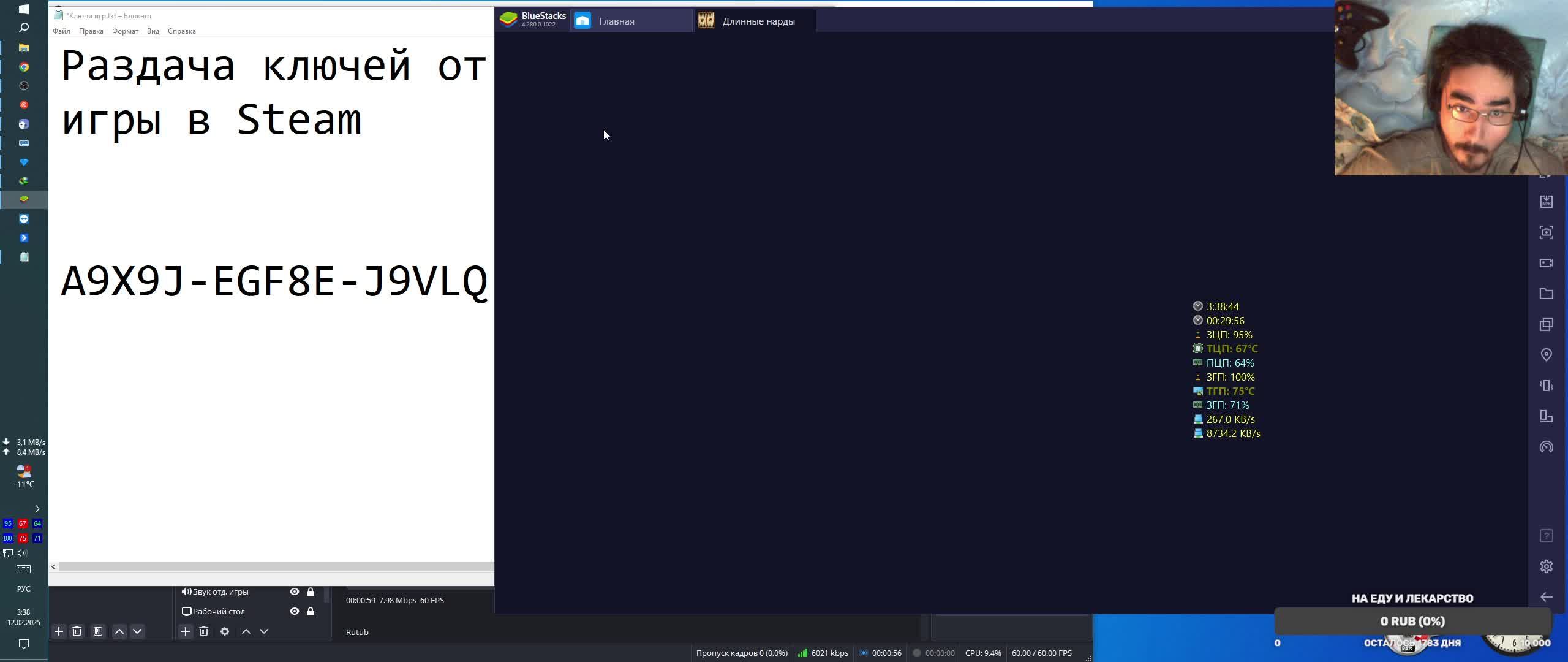The height and width of the screenshot is (662, 1568).
Task: Hide the 'Звук отд. игры' source
Action: tap(295, 592)
